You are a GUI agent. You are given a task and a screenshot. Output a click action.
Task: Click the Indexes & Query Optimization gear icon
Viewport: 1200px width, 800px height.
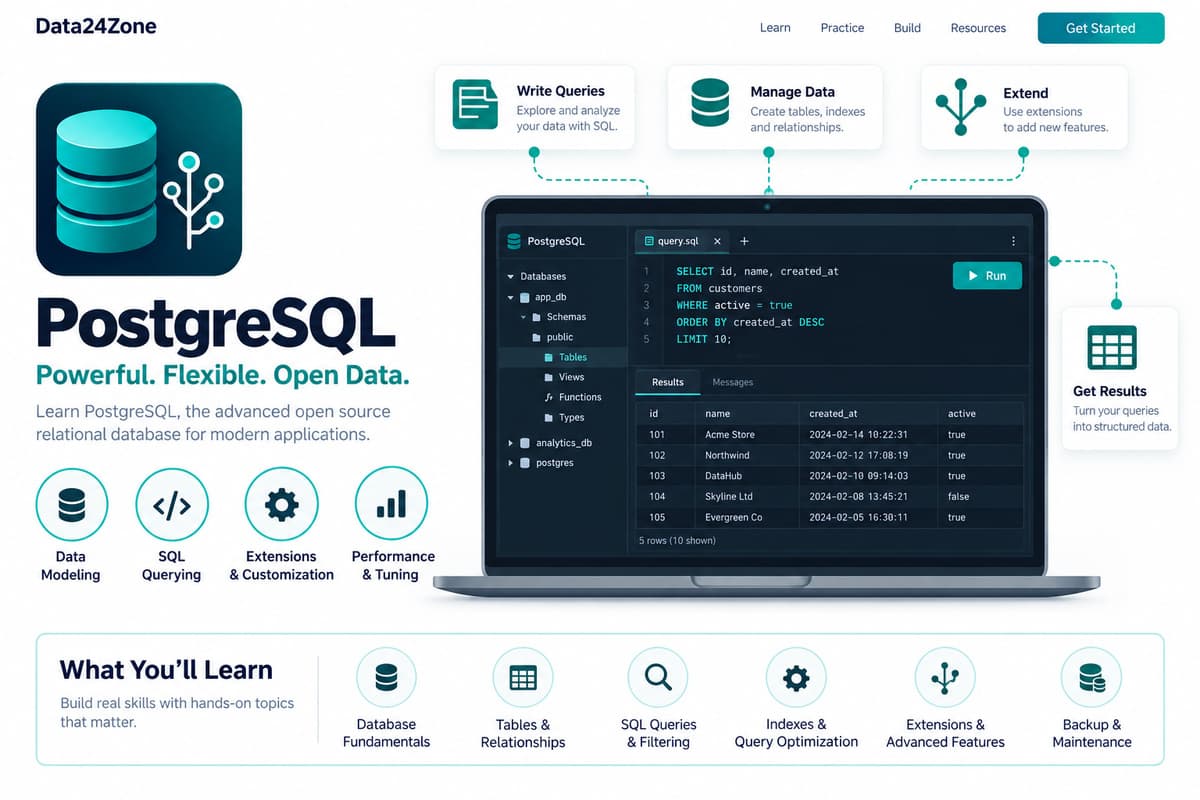[796, 678]
